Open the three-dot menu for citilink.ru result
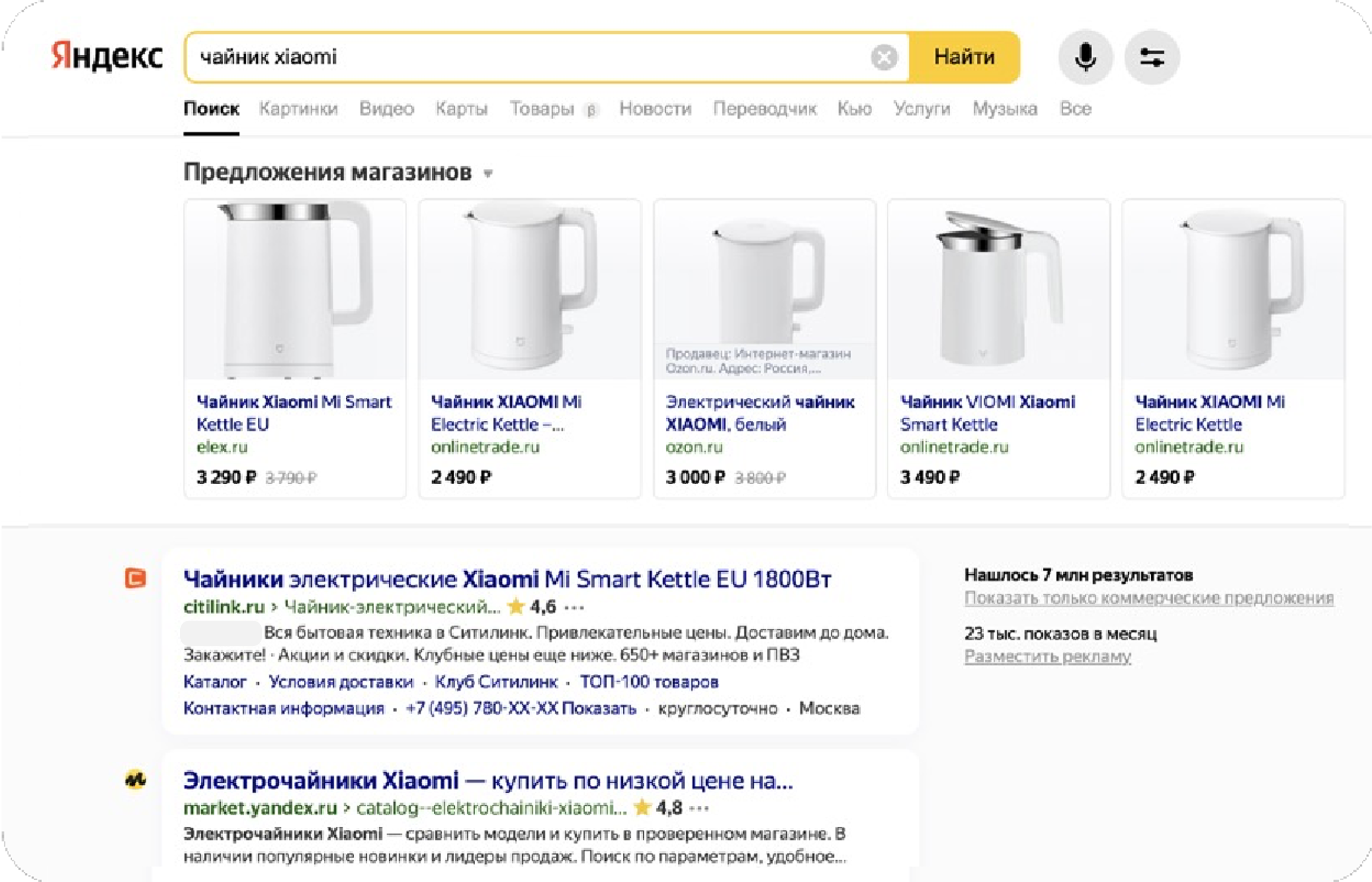 click(x=574, y=607)
